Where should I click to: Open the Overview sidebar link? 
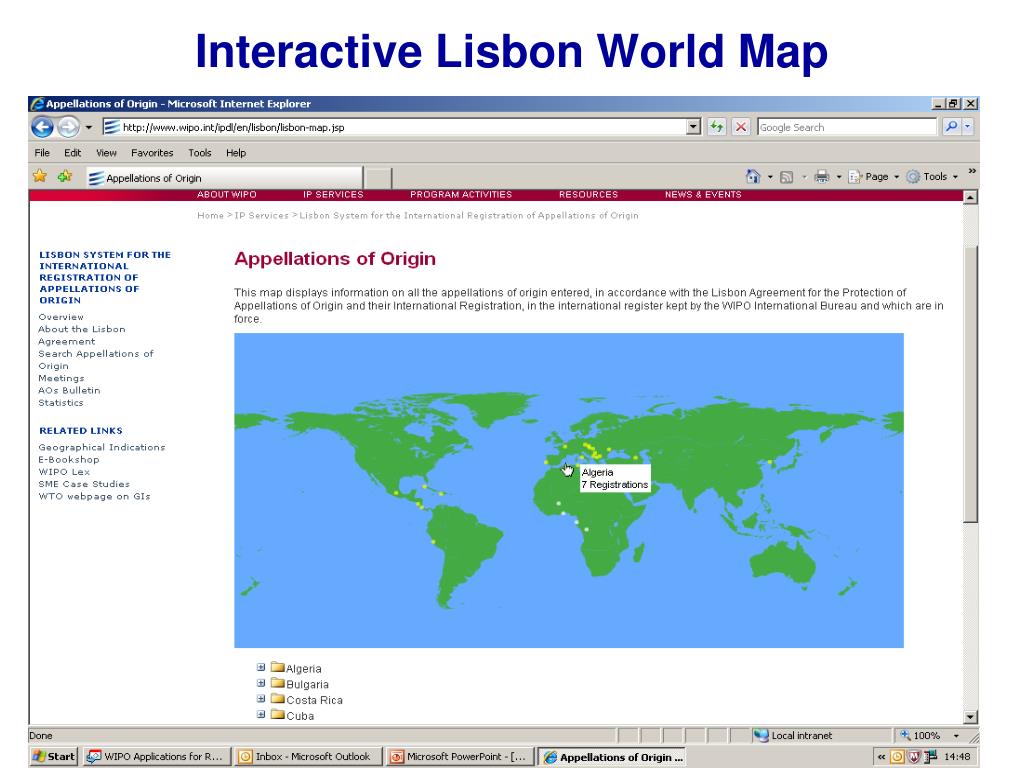coord(61,317)
